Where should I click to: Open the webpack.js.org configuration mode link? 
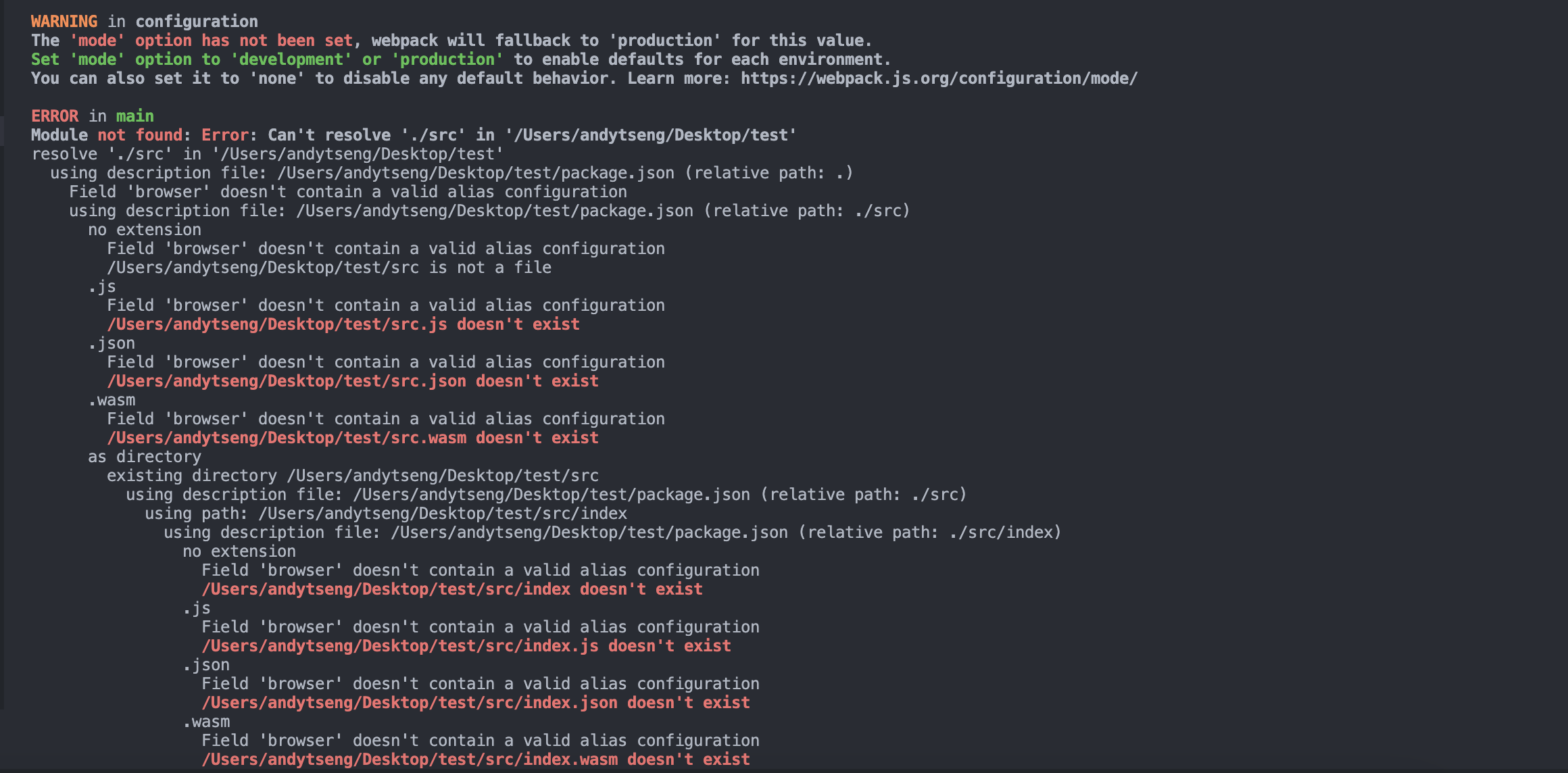pyautogui.click(x=939, y=78)
